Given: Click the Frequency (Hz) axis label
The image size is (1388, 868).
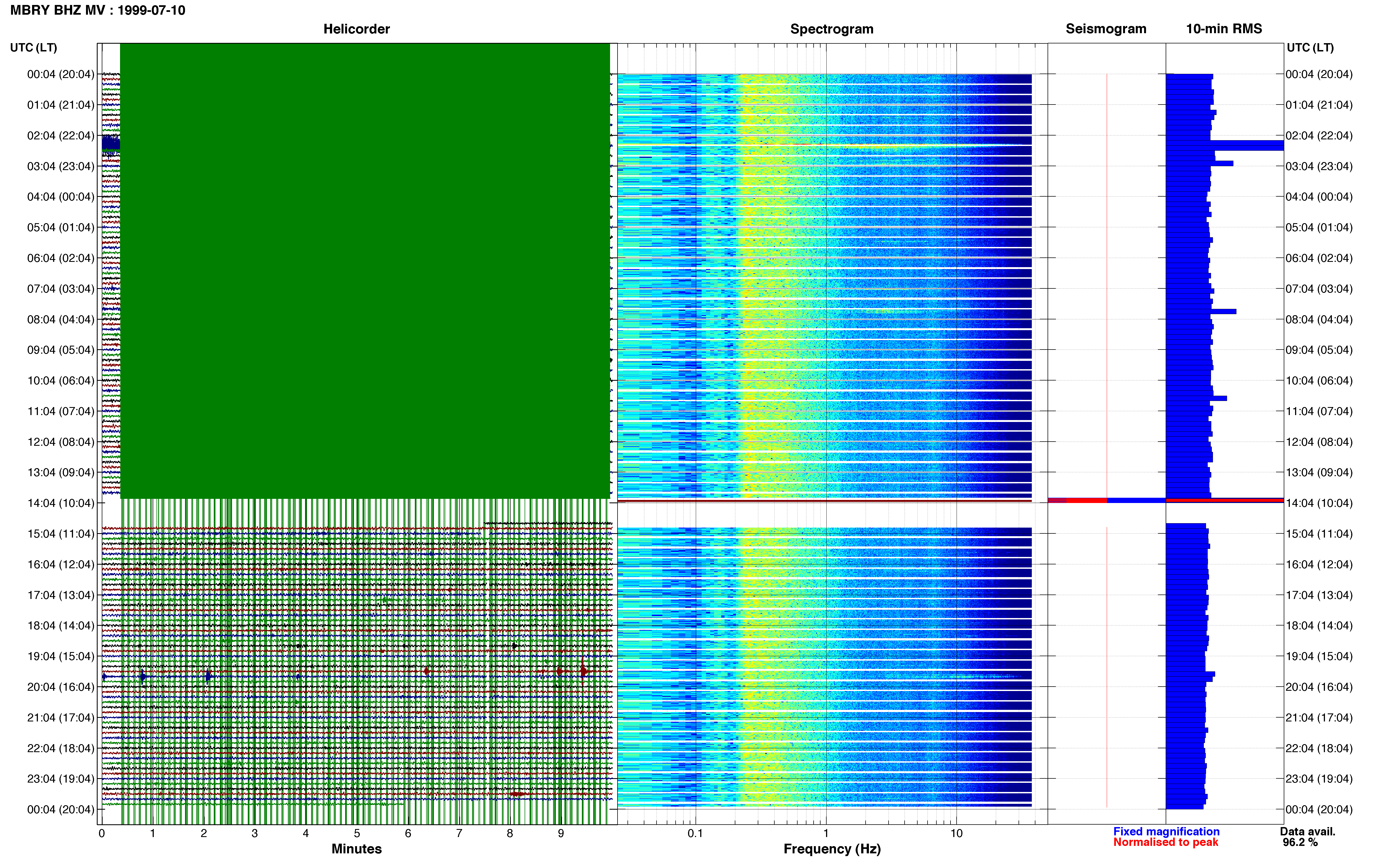Looking at the screenshot, I should [832, 848].
